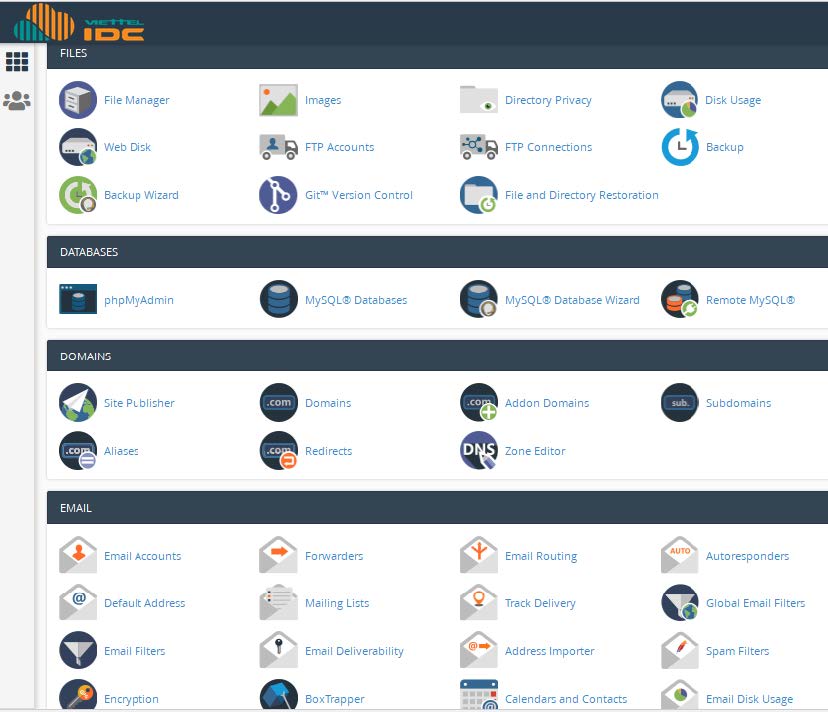Open the Zone Editor DNS icon
The image size is (828, 712).
coord(478,450)
